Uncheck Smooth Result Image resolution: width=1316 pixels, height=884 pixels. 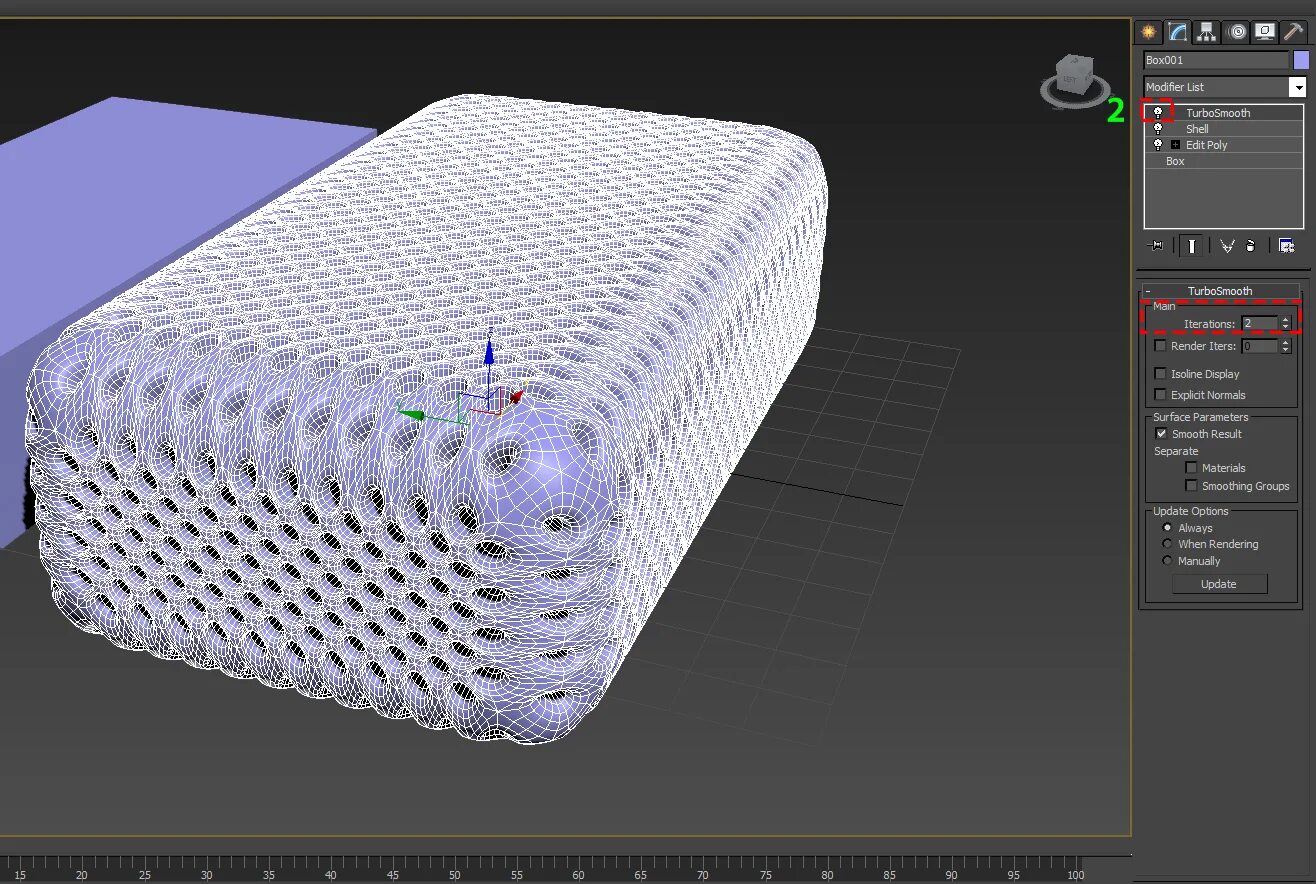coord(1161,433)
